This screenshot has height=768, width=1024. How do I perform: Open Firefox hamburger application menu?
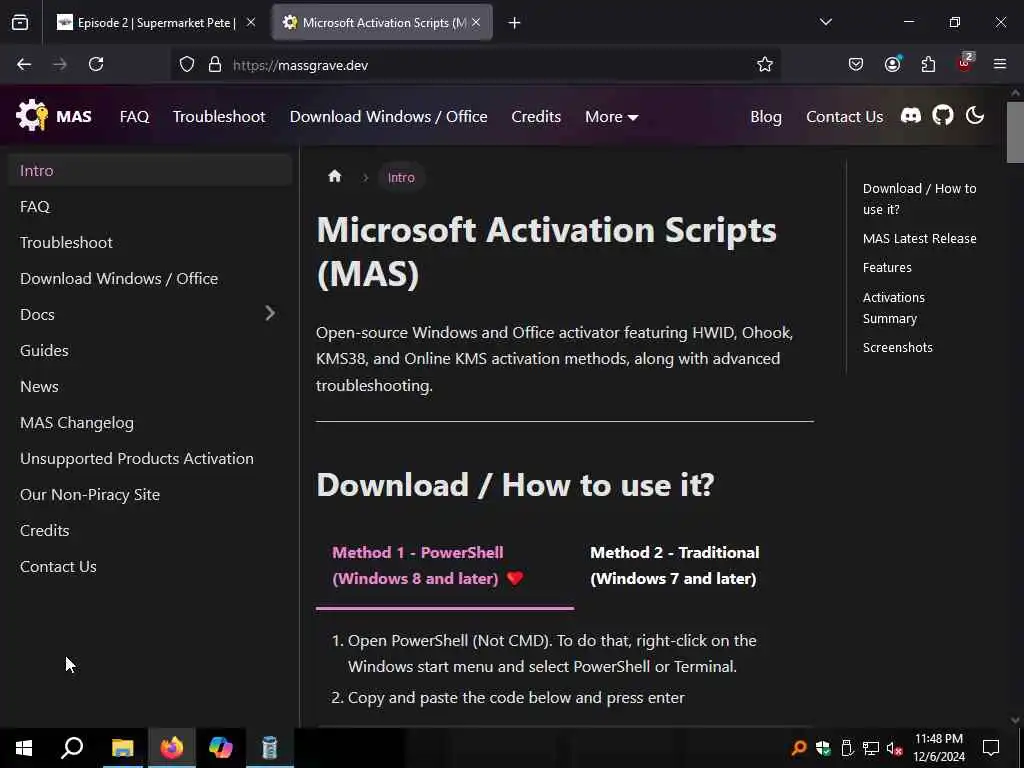click(x=1000, y=64)
